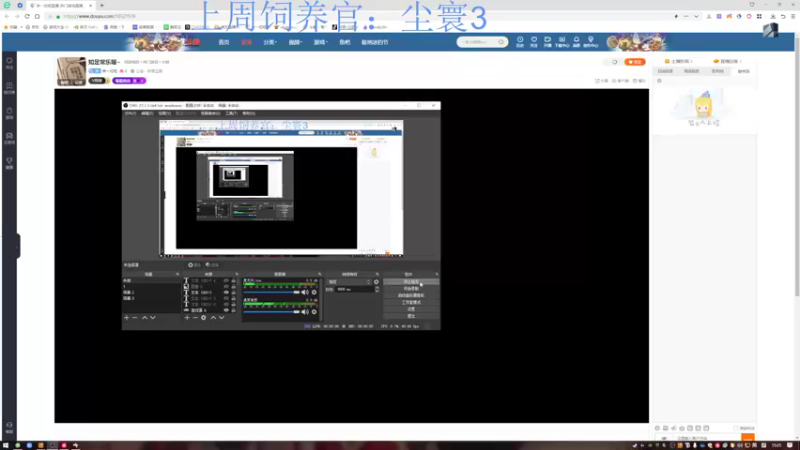The image size is (800, 450).
Task: Open source properties gear in Sources toolbar
Action: (x=204, y=318)
